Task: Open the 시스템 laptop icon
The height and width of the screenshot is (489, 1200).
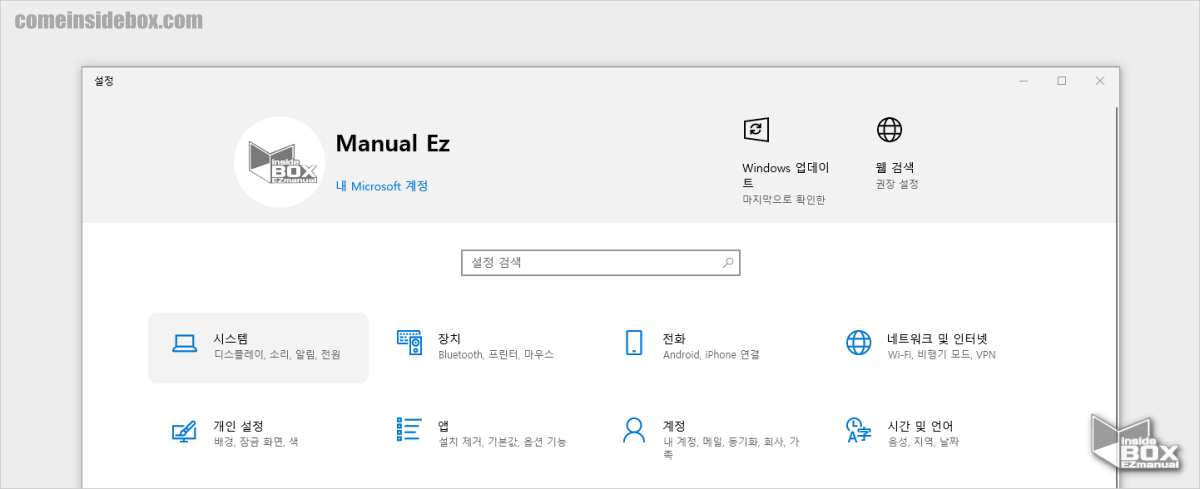Action: [184, 343]
